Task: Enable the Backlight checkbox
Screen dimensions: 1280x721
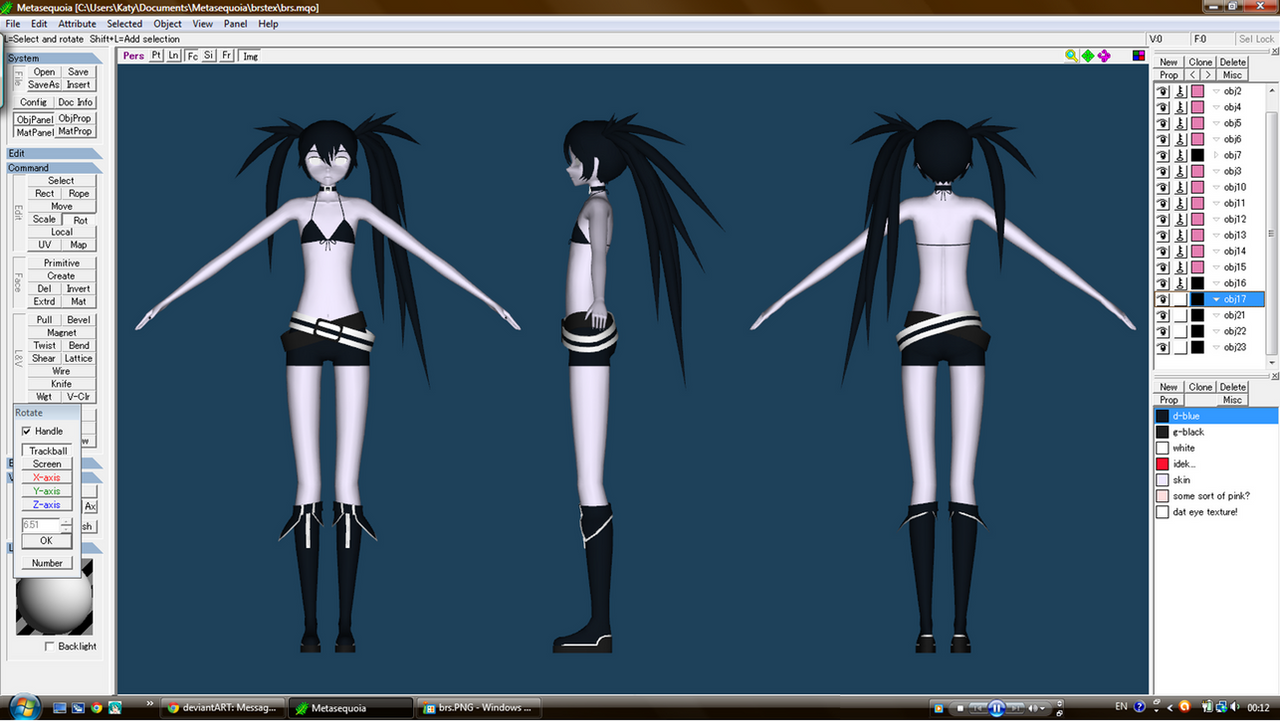Action: (50, 647)
